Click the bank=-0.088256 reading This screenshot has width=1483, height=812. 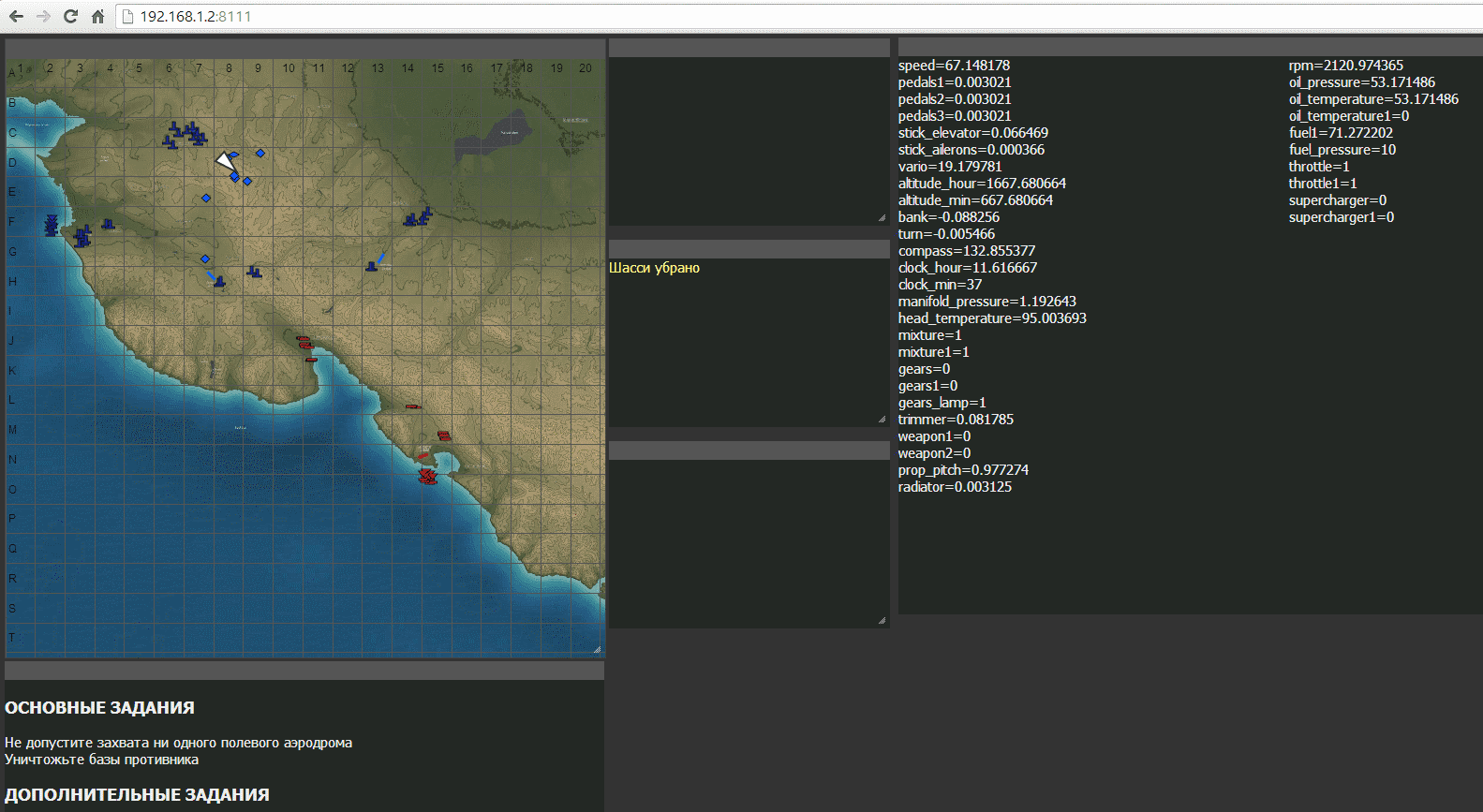(x=949, y=217)
